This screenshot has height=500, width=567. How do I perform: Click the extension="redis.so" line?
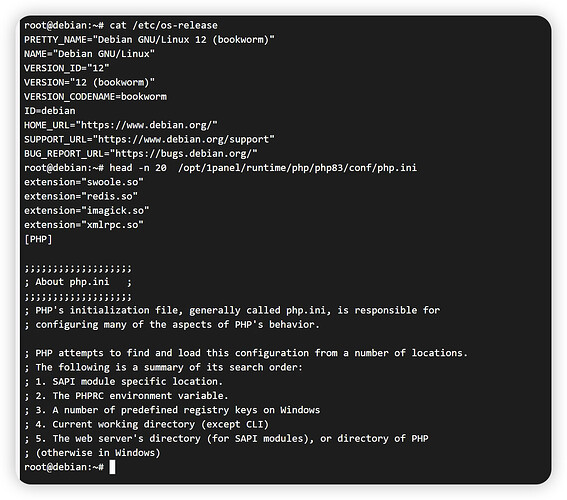pos(81,196)
